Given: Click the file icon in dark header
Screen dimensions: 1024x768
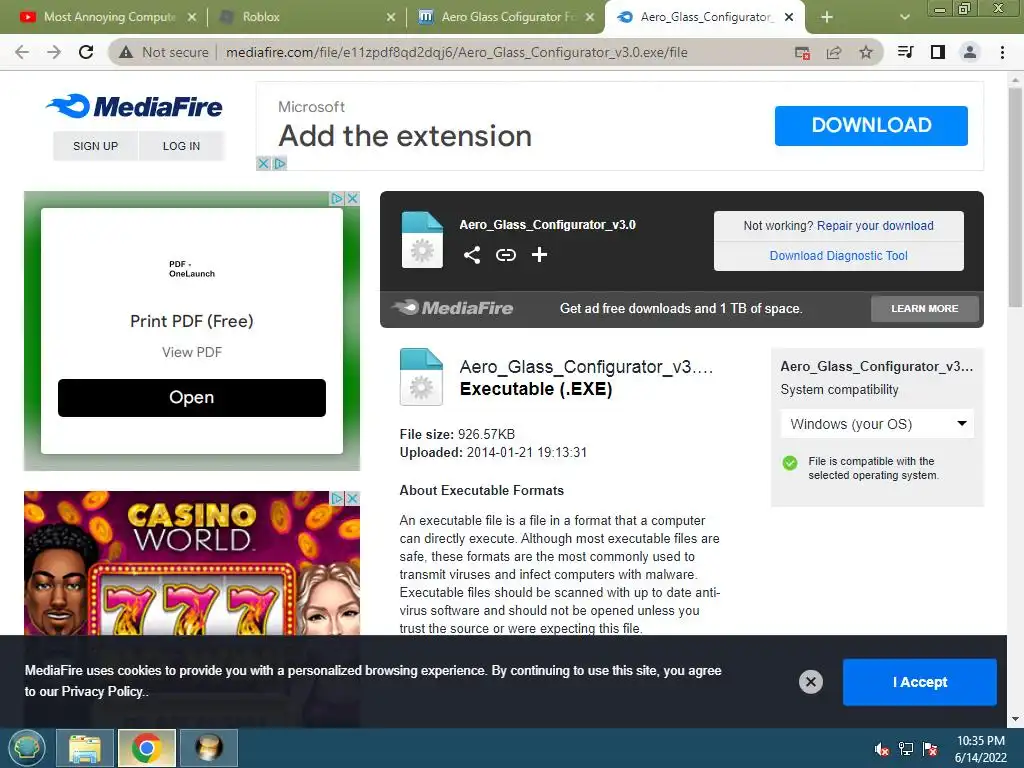Looking at the screenshot, I should click(x=422, y=240).
